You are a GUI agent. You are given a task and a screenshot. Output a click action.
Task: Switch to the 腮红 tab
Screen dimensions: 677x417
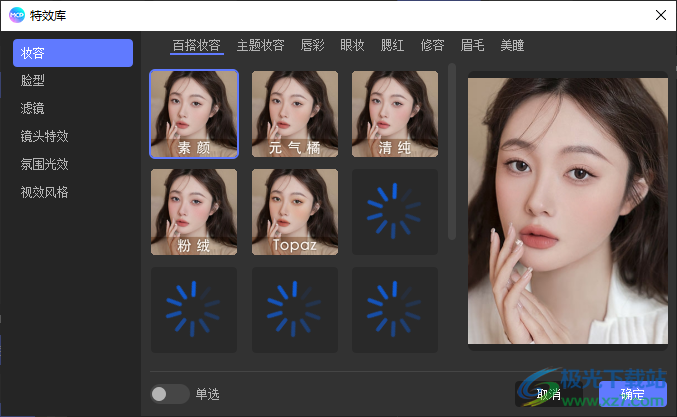click(392, 45)
